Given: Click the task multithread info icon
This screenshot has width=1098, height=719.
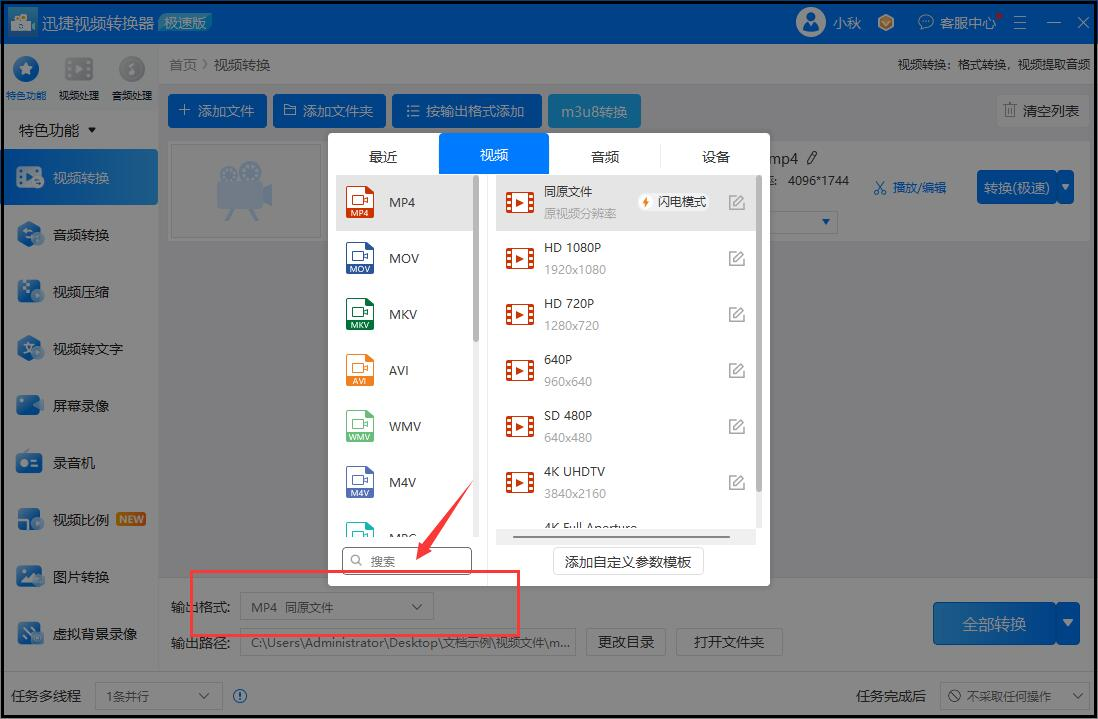Looking at the screenshot, I should point(239,696).
